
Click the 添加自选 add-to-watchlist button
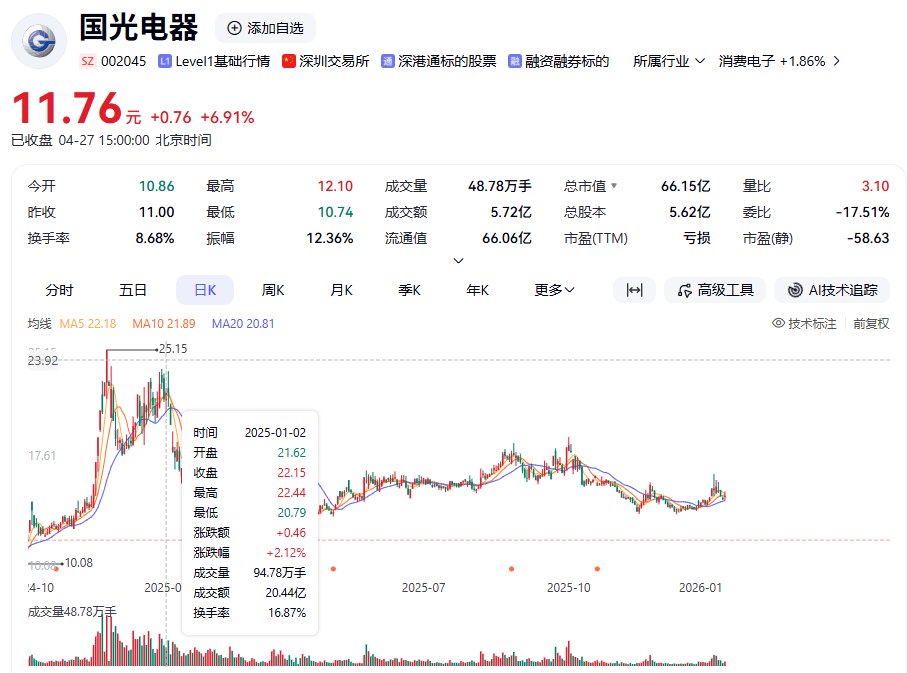pyautogui.click(x=264, y=28)
